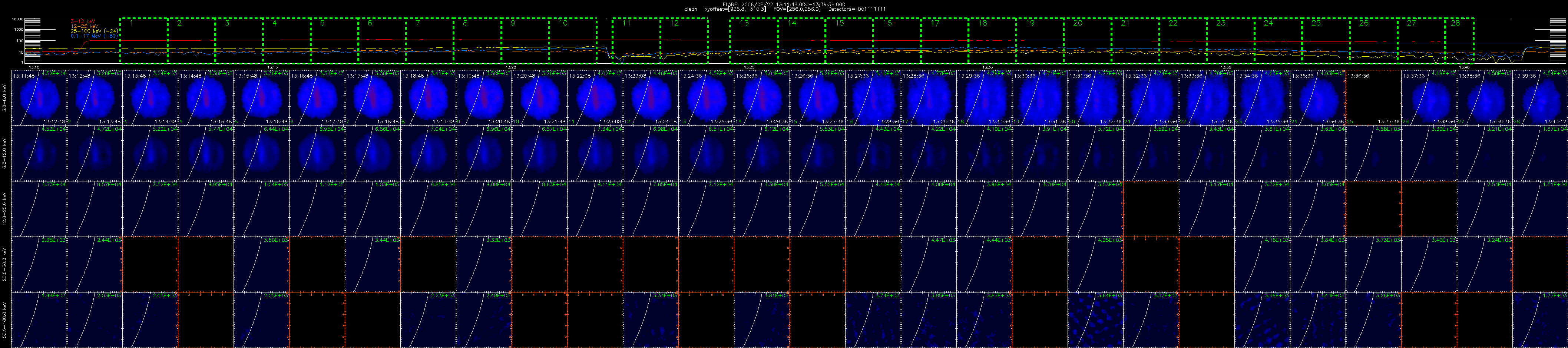This screenshot has width=1568, height=348.
Task: Open the 3-6 keV image starting 13:33:36
Action: click(1207, 98)
